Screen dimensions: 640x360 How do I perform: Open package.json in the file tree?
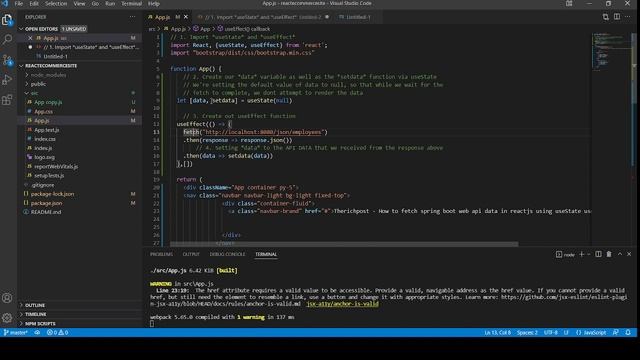[x=47, y=203]
